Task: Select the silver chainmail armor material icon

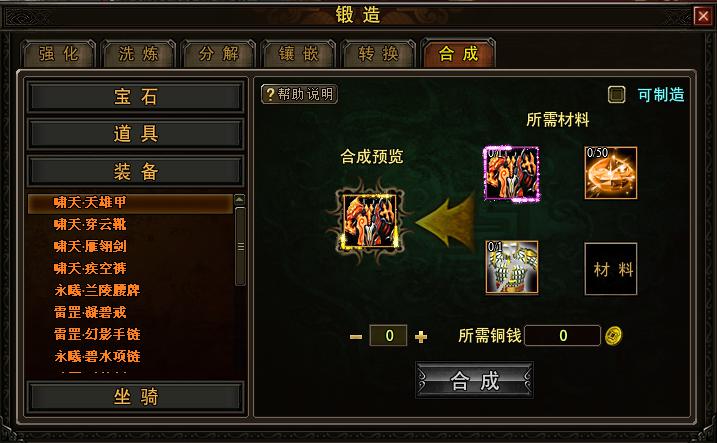Action: pos(512,267)
